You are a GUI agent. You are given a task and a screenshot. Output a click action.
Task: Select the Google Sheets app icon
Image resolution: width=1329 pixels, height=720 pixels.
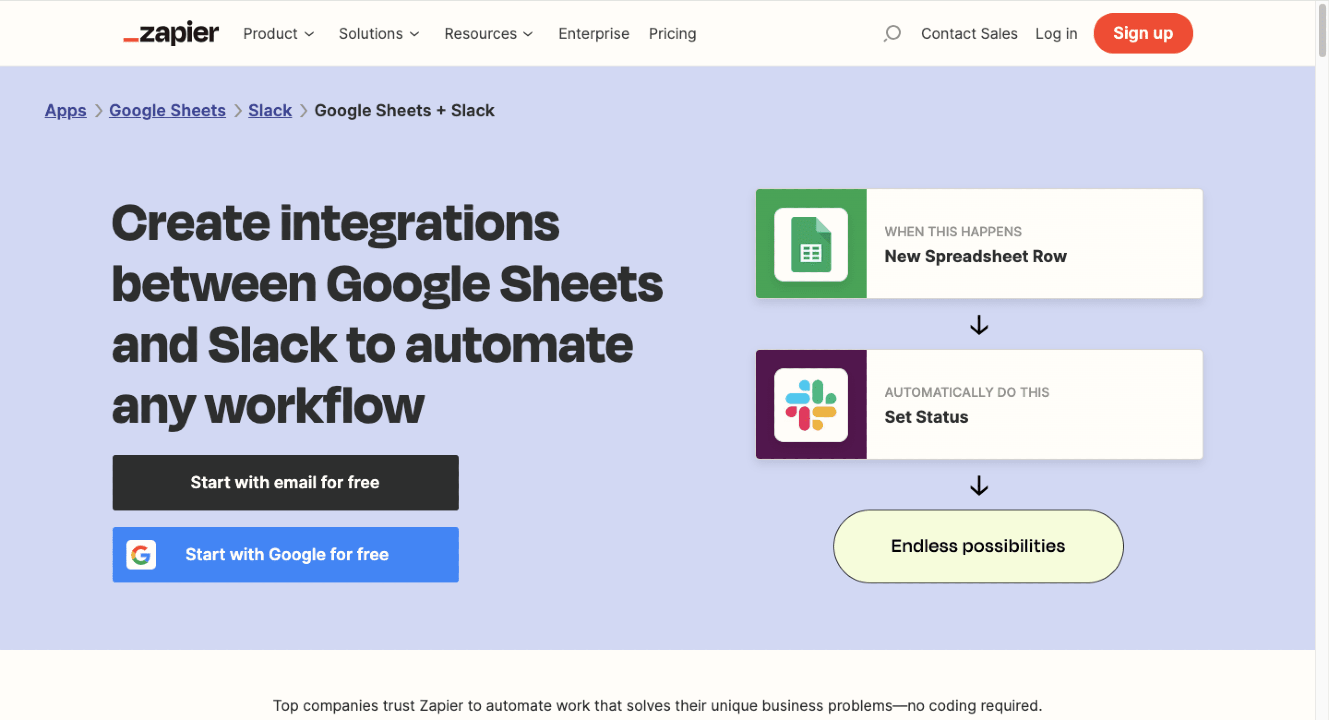[x=811, y=244]
